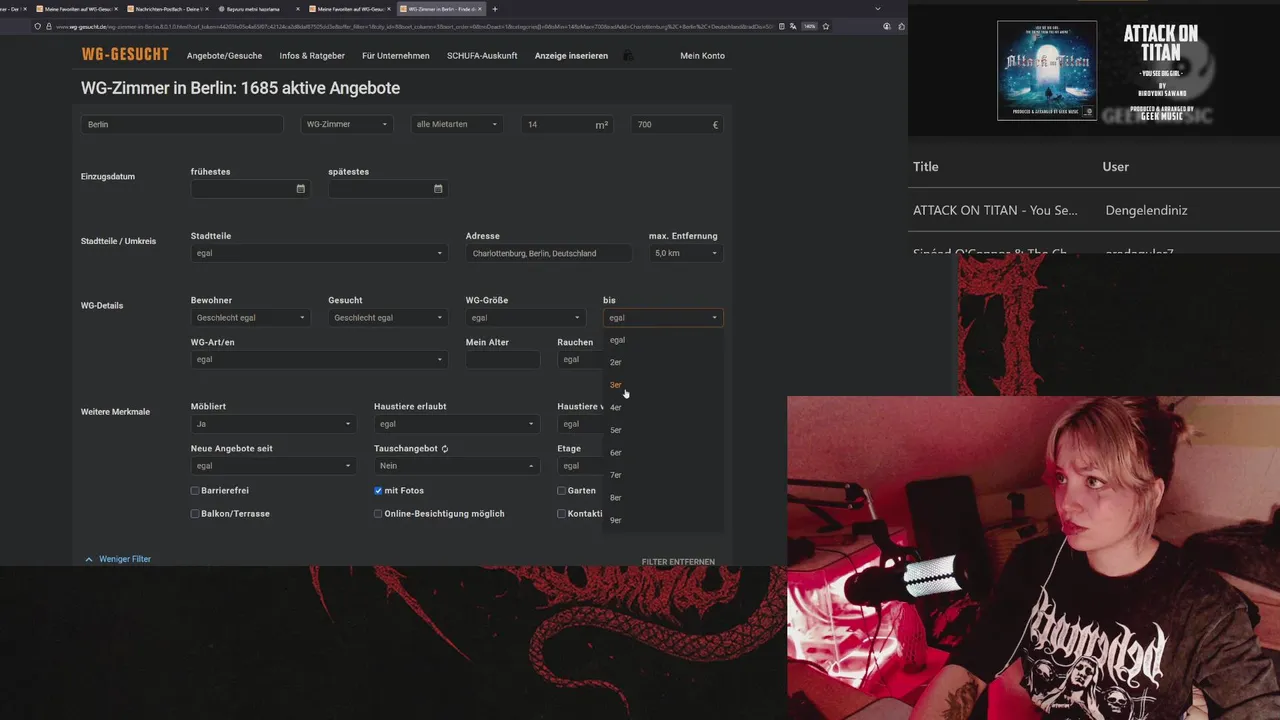Open Für Unternehmen menu
1280x720 pixels.
pos(396,56)
